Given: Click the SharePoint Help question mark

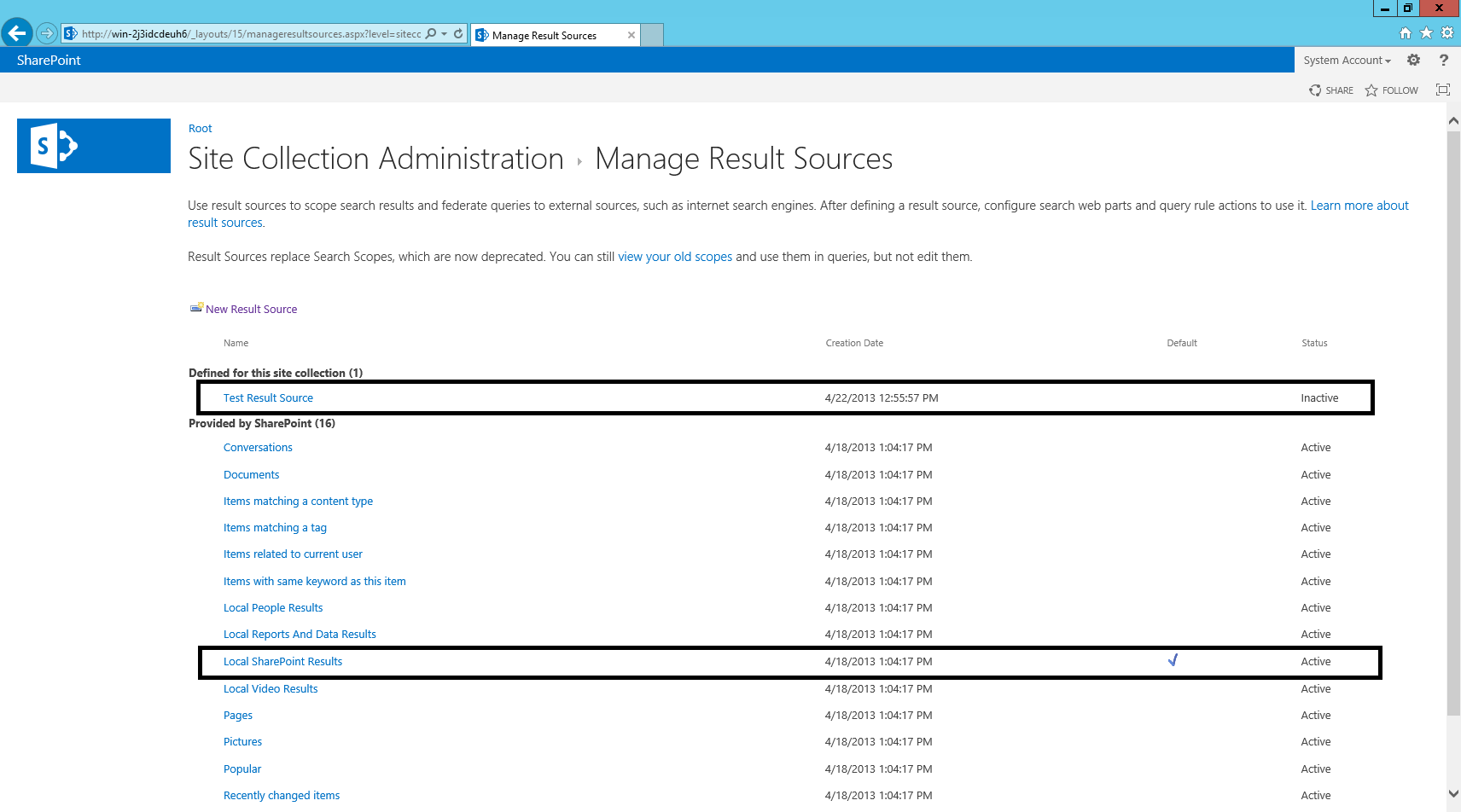Looking at the screenshot, I should (x=1443, y=60).
